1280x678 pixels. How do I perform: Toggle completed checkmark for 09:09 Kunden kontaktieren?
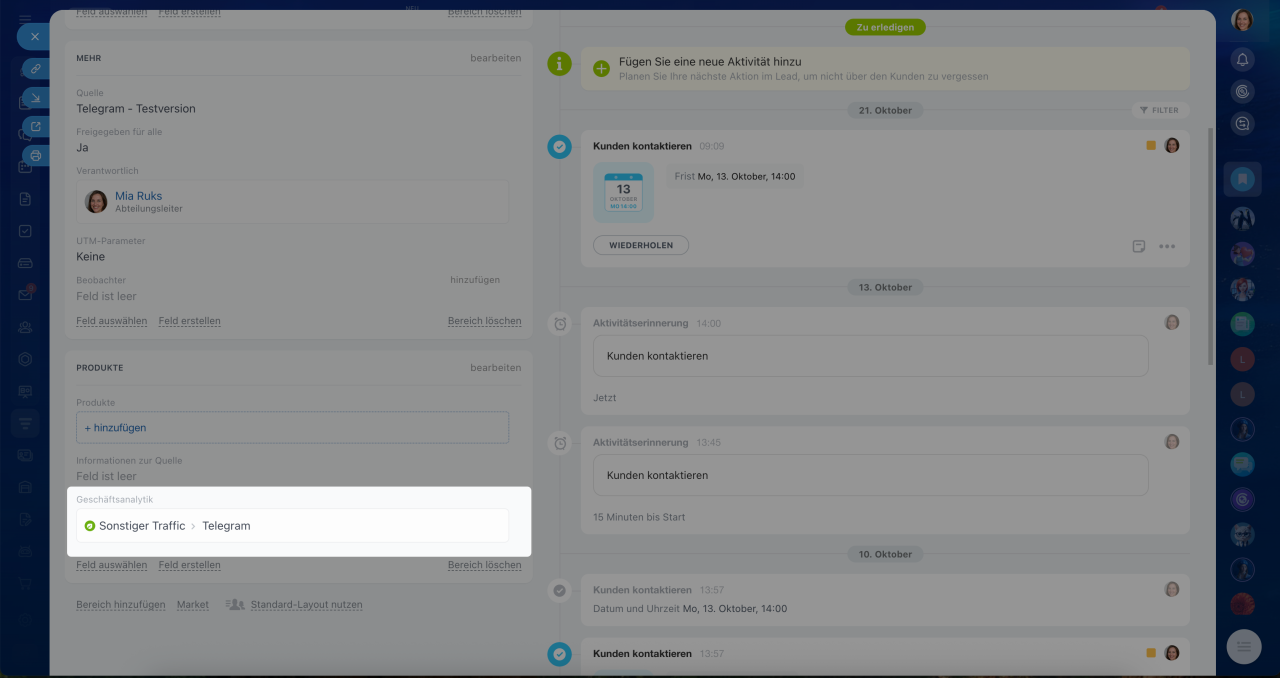559,147
